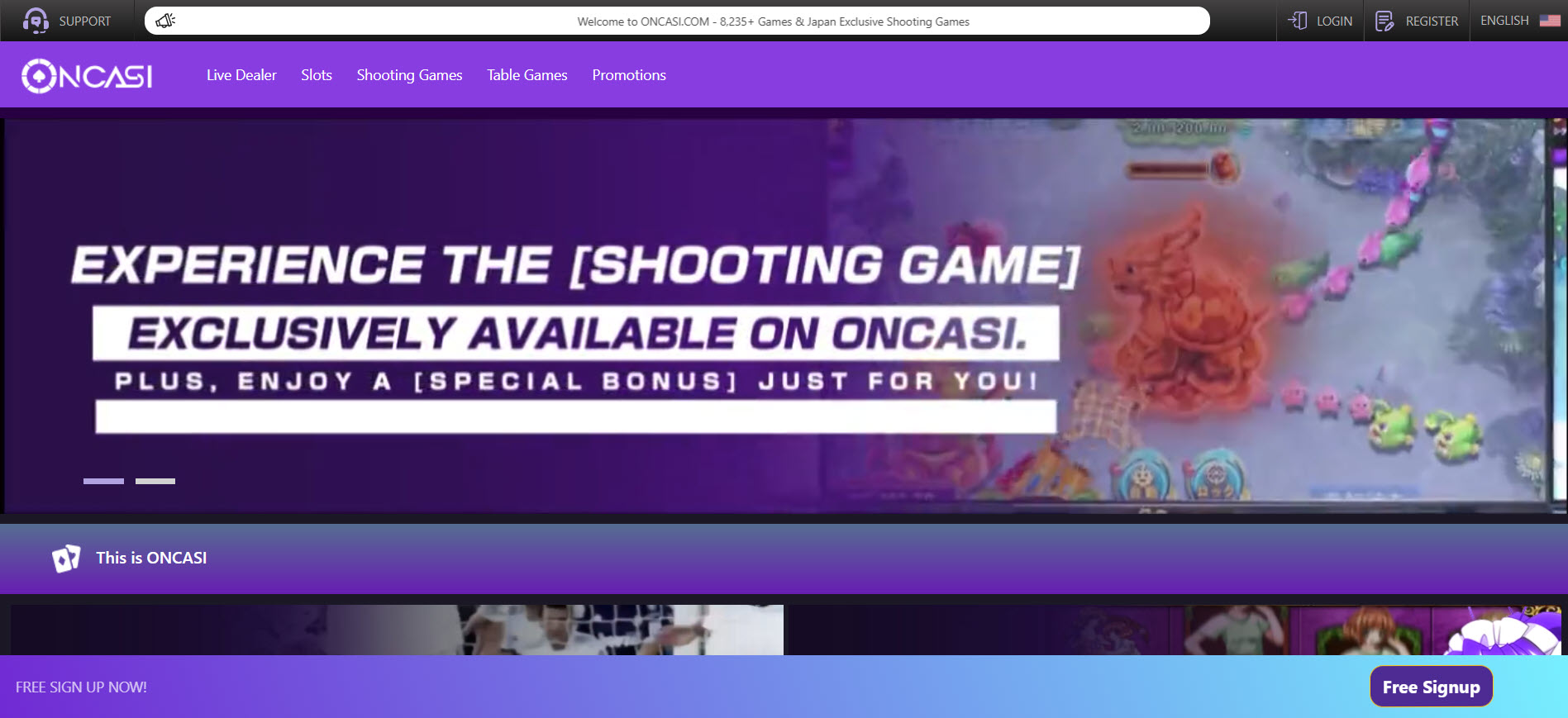Open the Table Games menu
Image resolution: width=1568 pixels, height=718 pixels.
[x=527, y=75]
